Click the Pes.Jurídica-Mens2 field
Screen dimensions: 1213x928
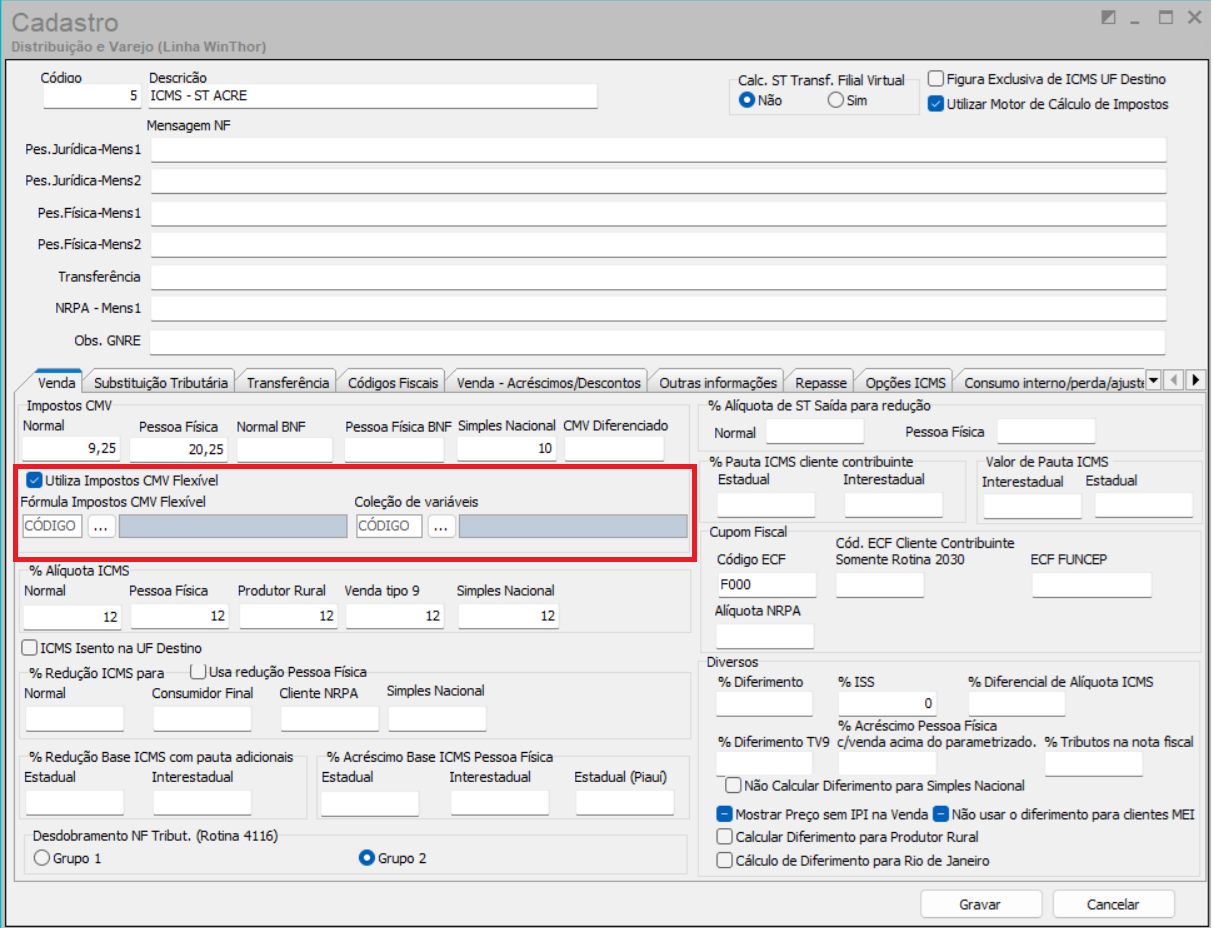pyautogui.click(x=658, y=181)
